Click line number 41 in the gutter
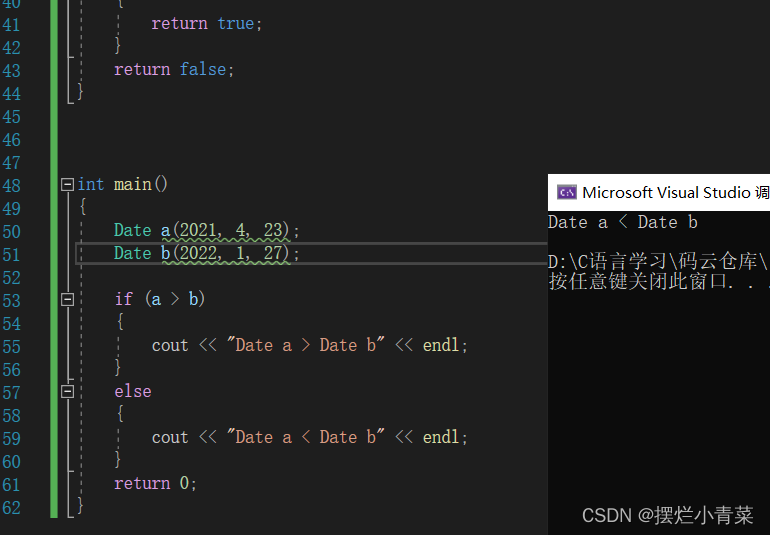 pos(11,25)
